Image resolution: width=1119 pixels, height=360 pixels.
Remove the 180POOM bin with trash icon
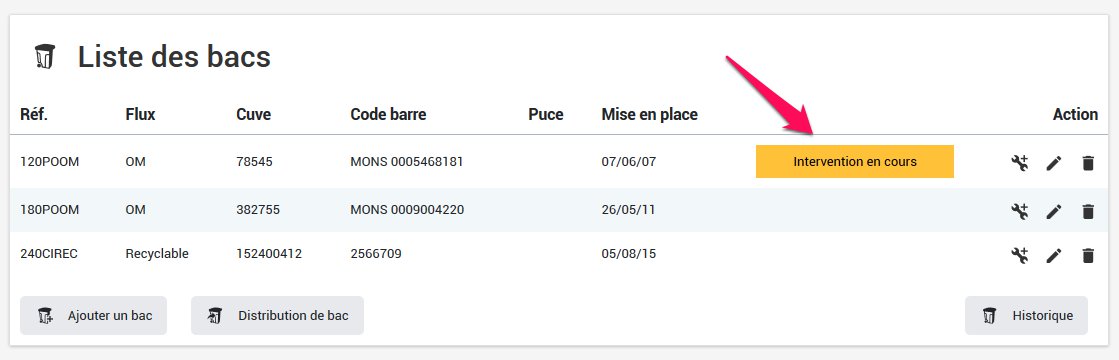tap(1088, 211)
